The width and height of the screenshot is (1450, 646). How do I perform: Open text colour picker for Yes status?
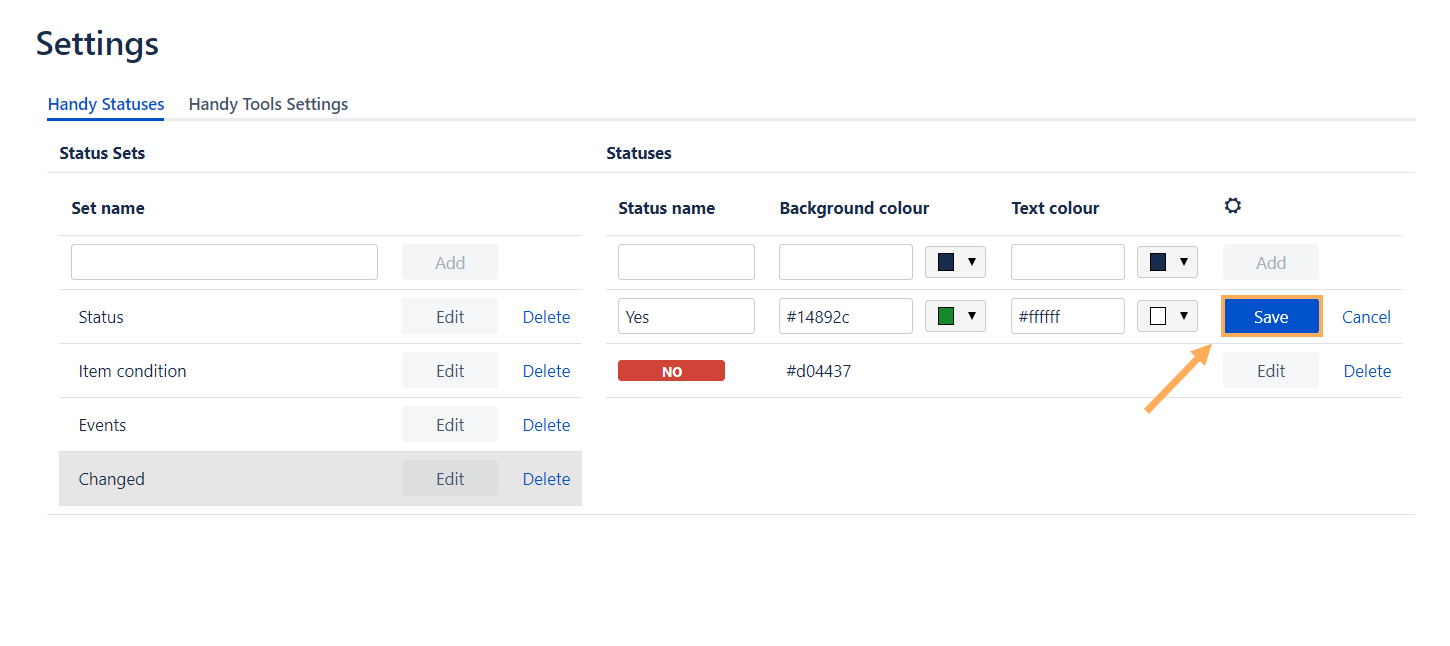pos(1168,317)
